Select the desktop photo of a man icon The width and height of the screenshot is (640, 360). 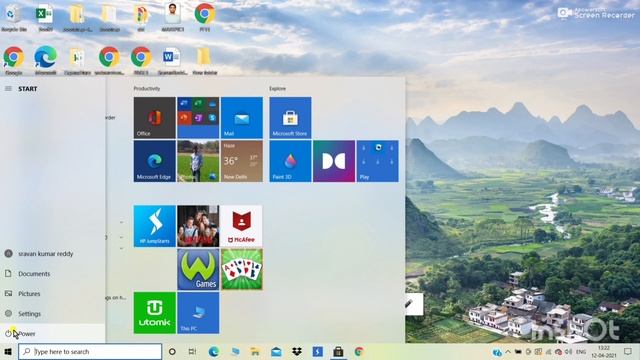click(x=173, y=17)
